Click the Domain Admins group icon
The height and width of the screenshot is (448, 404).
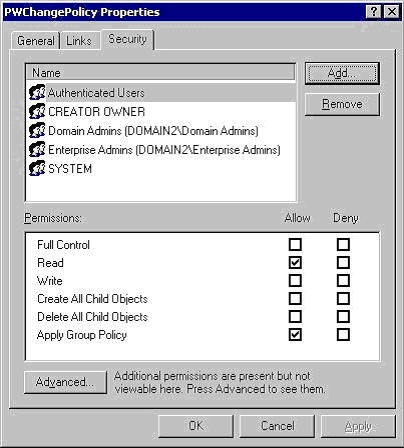pos(37,130)
